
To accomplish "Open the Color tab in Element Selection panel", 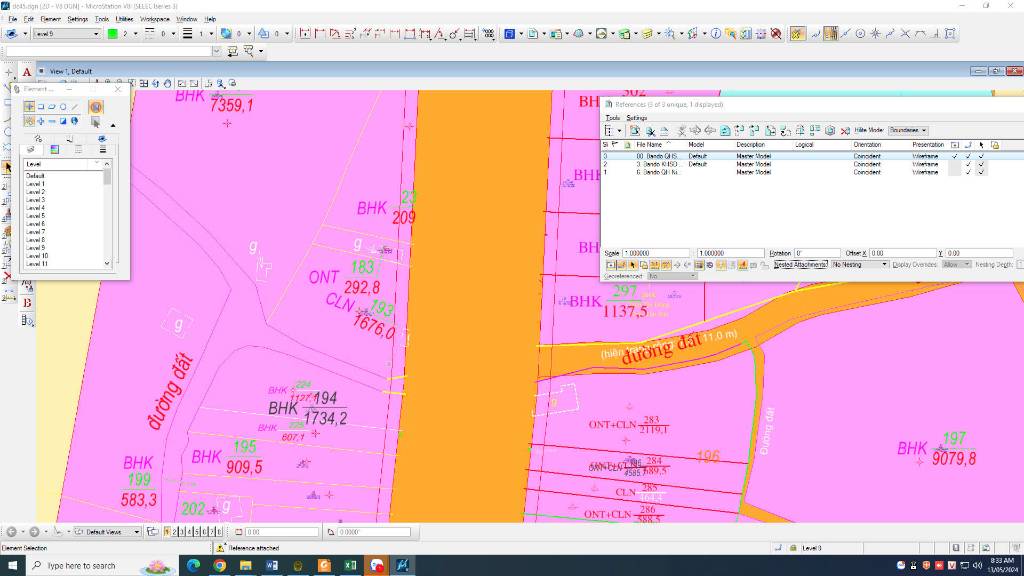I will [x=55, y=149].
